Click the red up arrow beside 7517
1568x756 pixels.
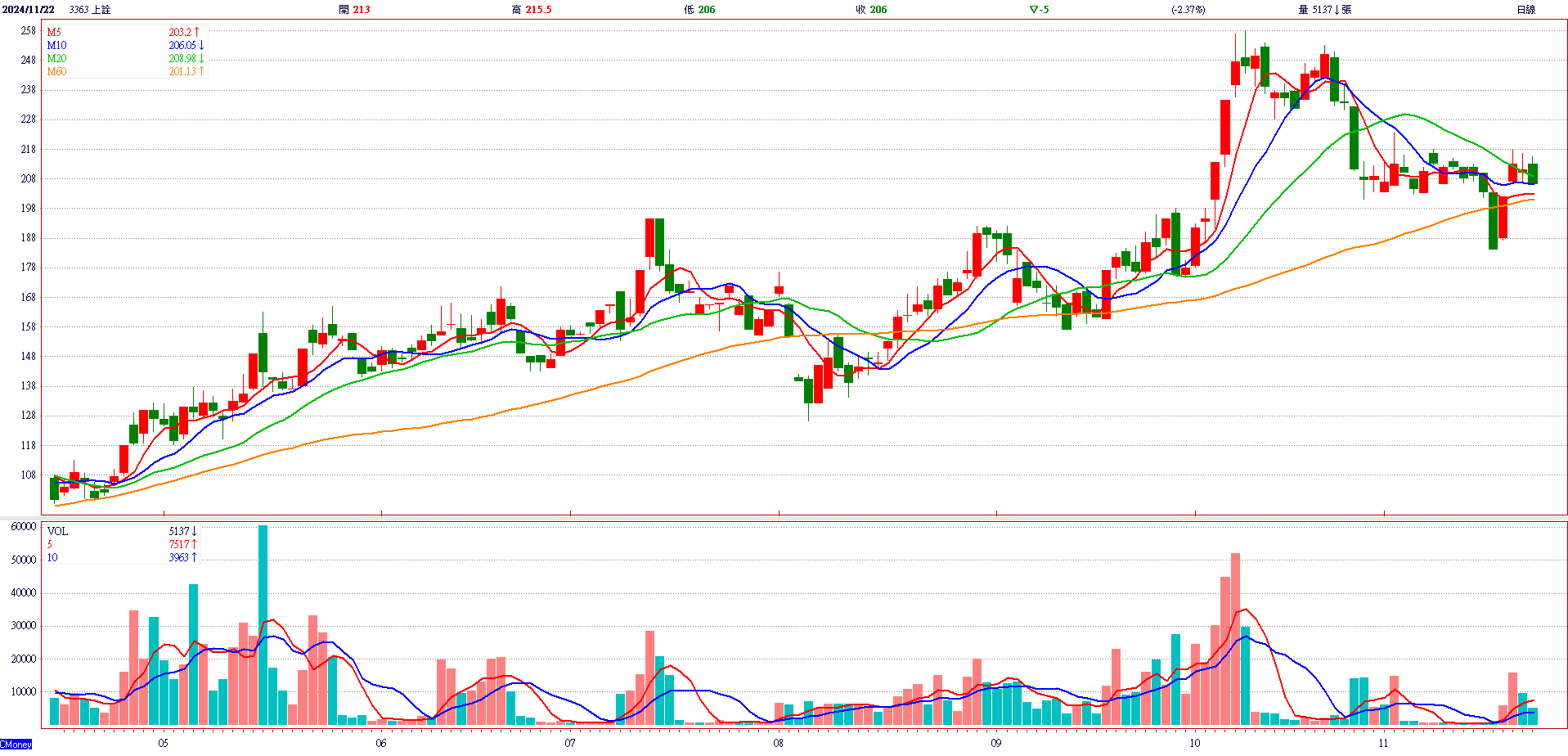pos(195,544)
